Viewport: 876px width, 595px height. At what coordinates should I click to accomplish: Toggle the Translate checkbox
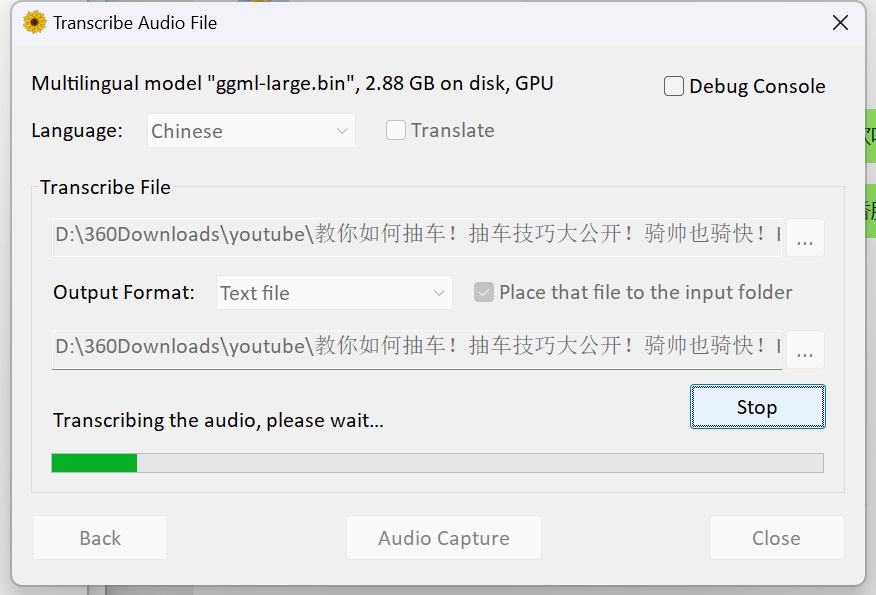(x=396, y=130)
